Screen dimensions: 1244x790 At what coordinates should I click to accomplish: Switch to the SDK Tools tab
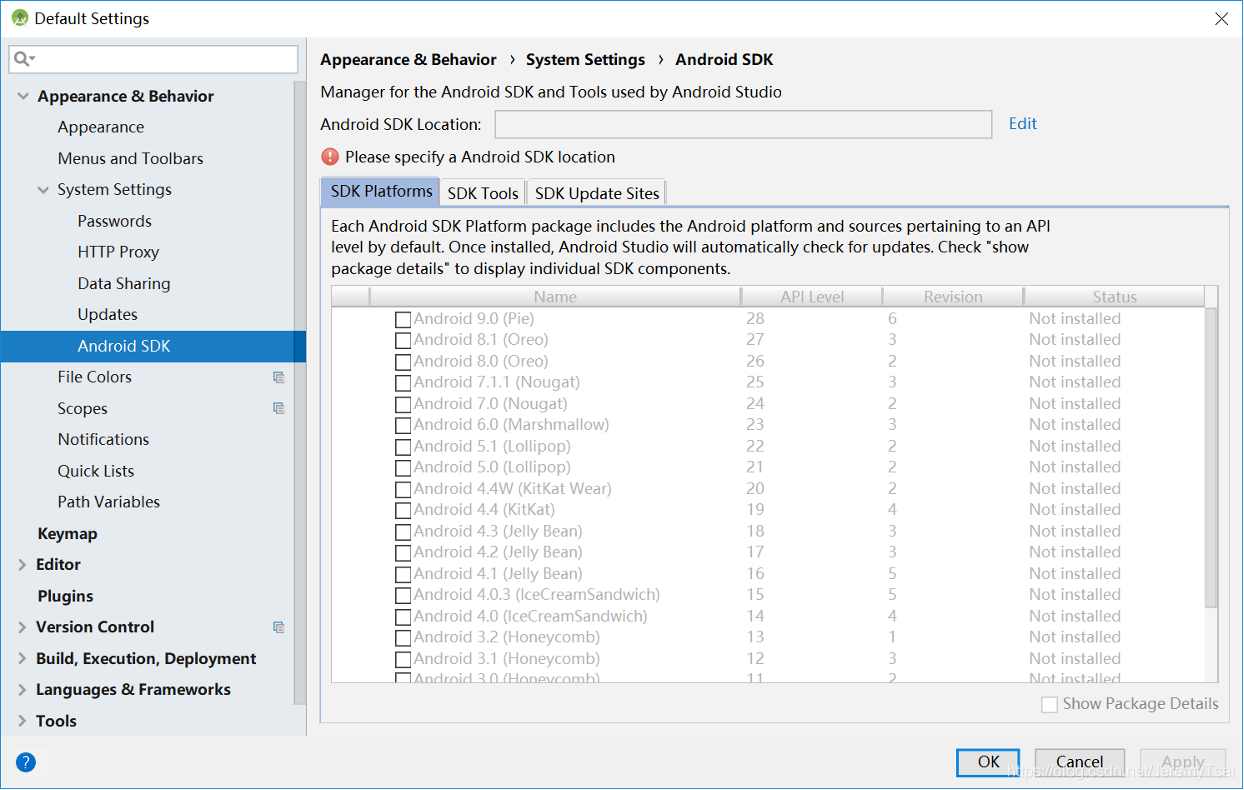(483, 193)
